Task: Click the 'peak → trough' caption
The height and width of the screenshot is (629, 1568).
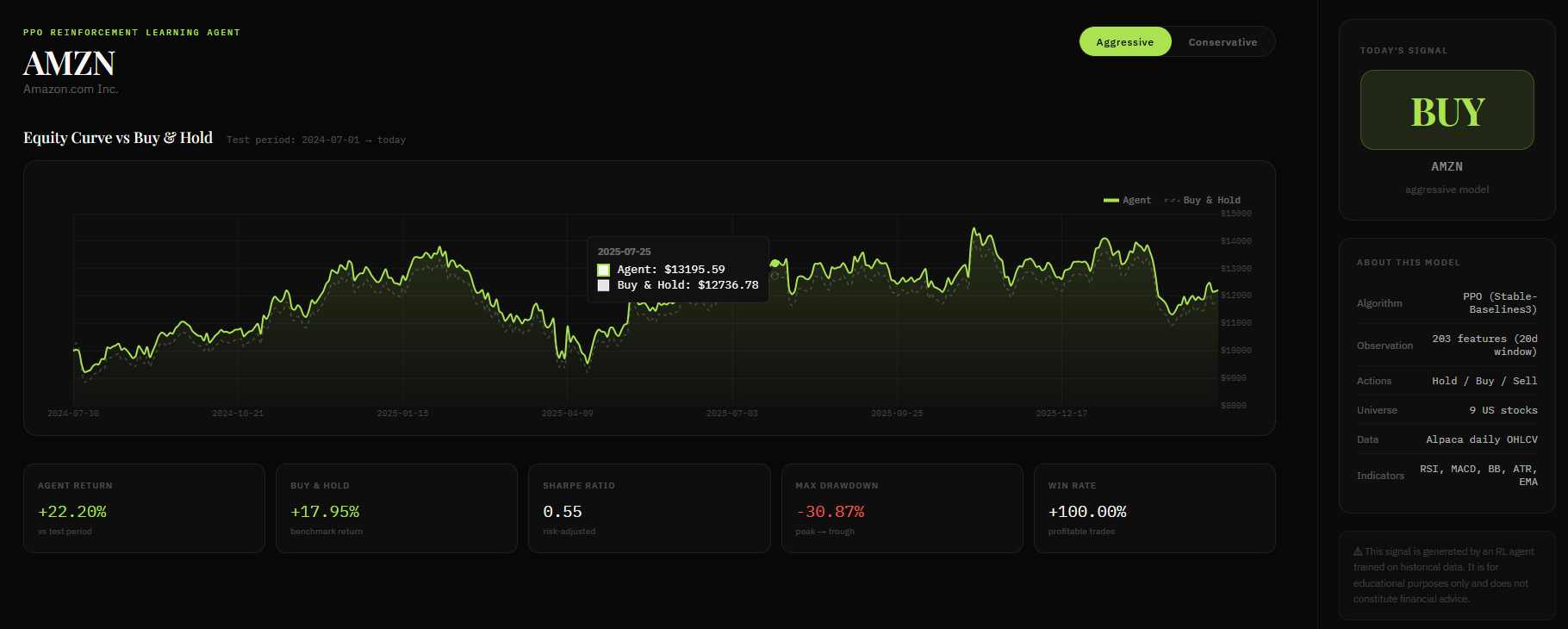Action: click(825, 532)
